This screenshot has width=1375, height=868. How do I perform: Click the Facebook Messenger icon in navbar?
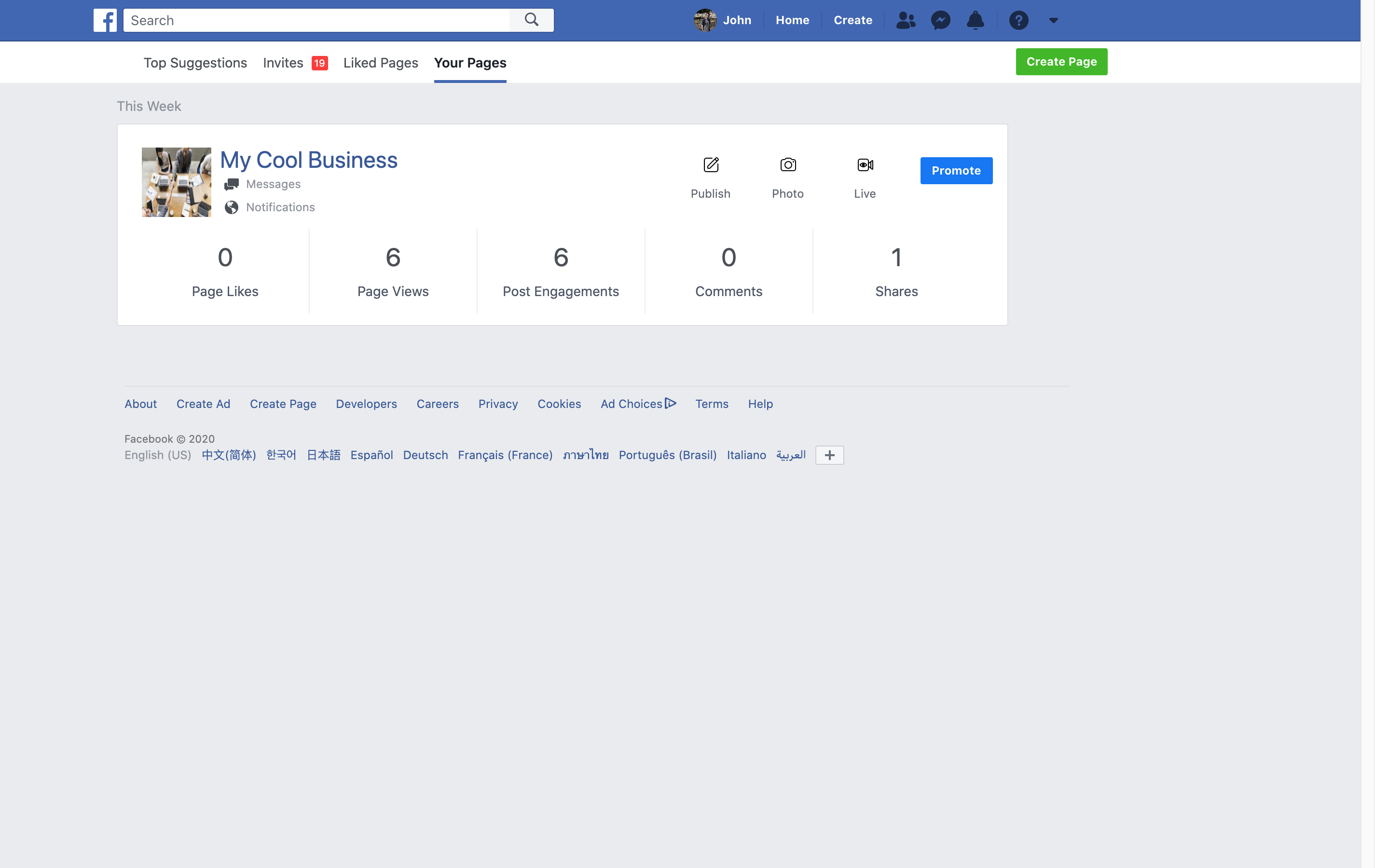(x=940, y=20)
